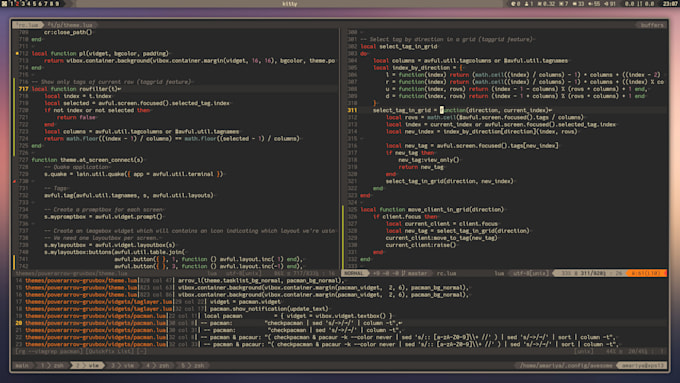
Task: Switch to workspace tag 1 in top bar
Action: click(12, 3)
